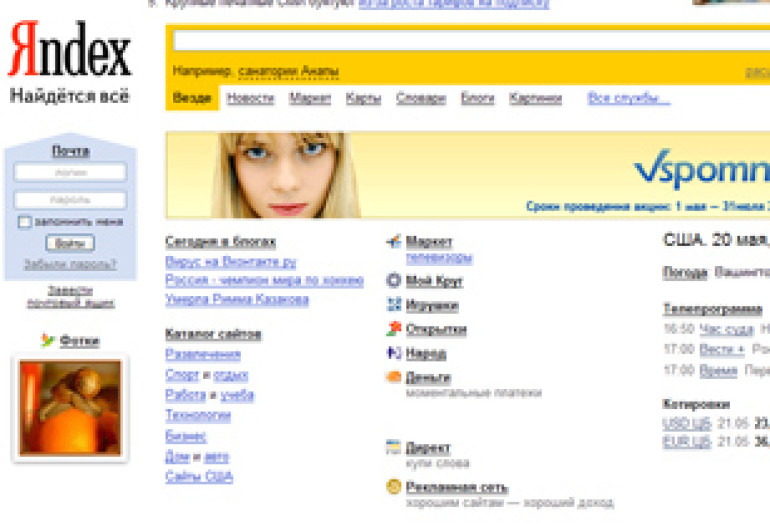Open the Маркет service link

[x=429, y=242]
